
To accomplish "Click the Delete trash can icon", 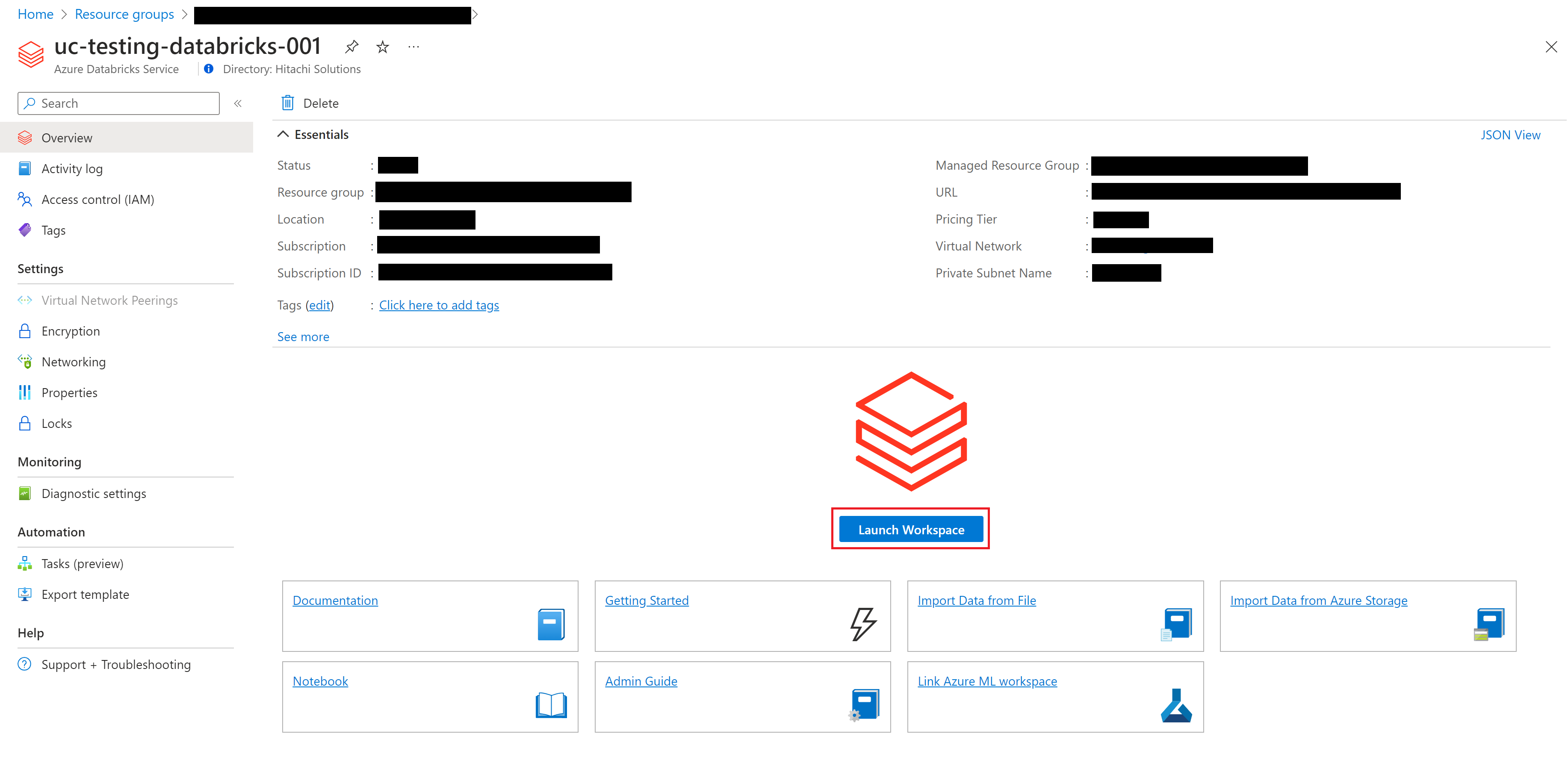I will pyautogui.click(x=287, y=103).
